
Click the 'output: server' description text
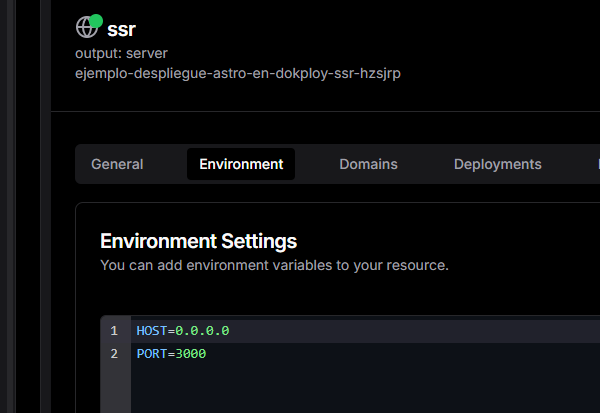(x=121, y=53)
